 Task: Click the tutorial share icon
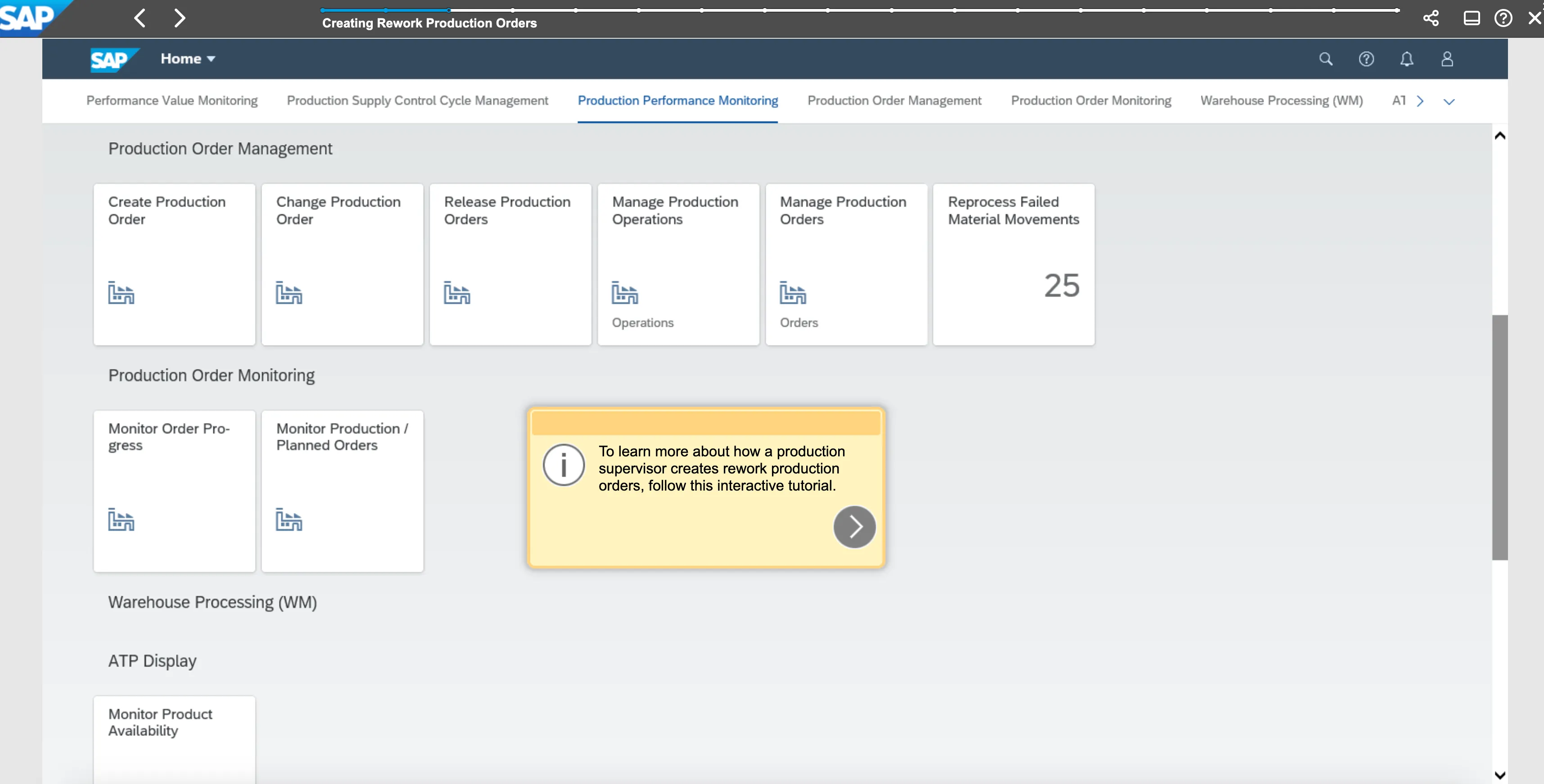(x=1431, y=18)
